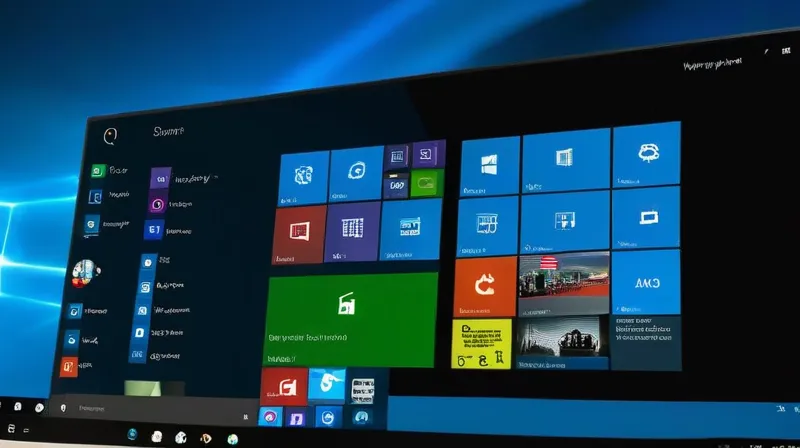Open the blue tile with cloud icon
The height and width of the screenshot is (448, 800).
(646, 154)
